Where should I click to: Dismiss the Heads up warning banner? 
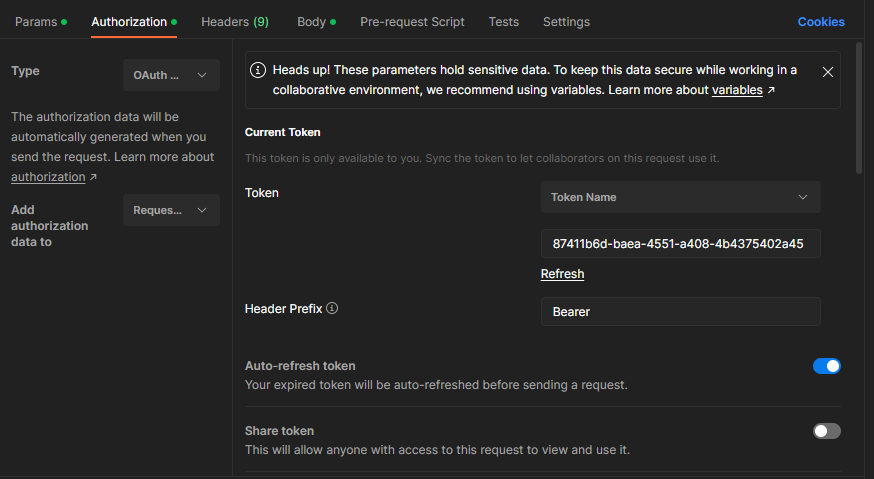[x=827, y=72]
